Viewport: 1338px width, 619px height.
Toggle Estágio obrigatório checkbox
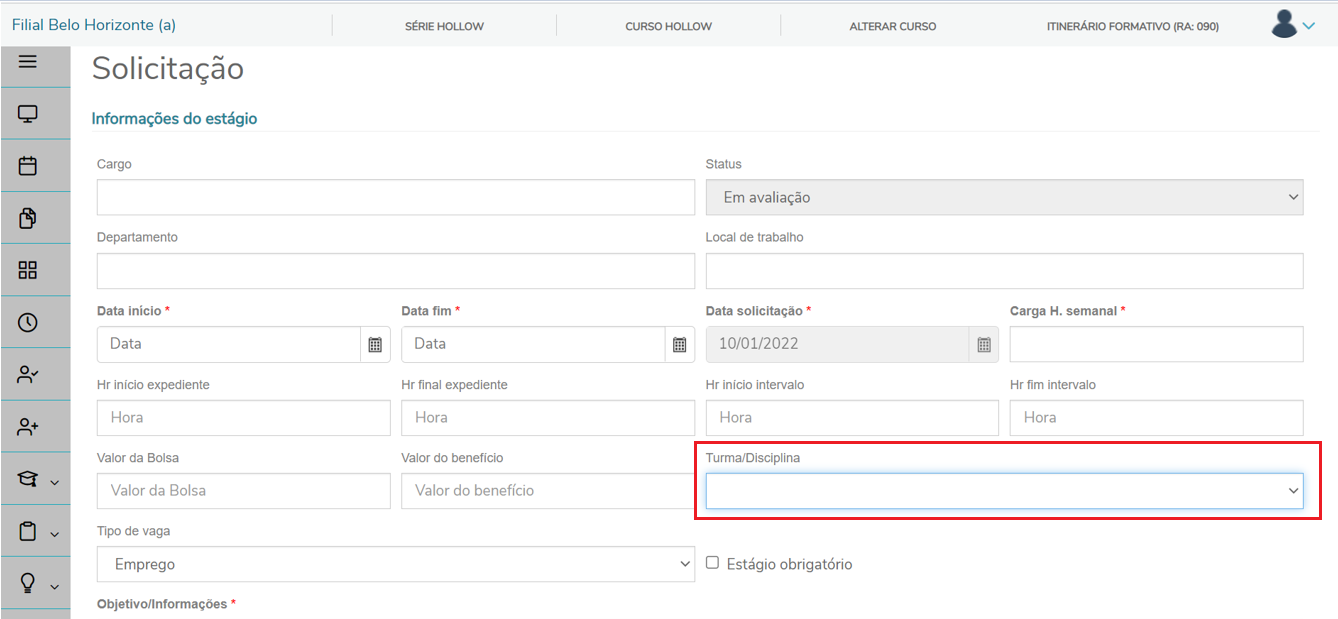pos(713,563)
